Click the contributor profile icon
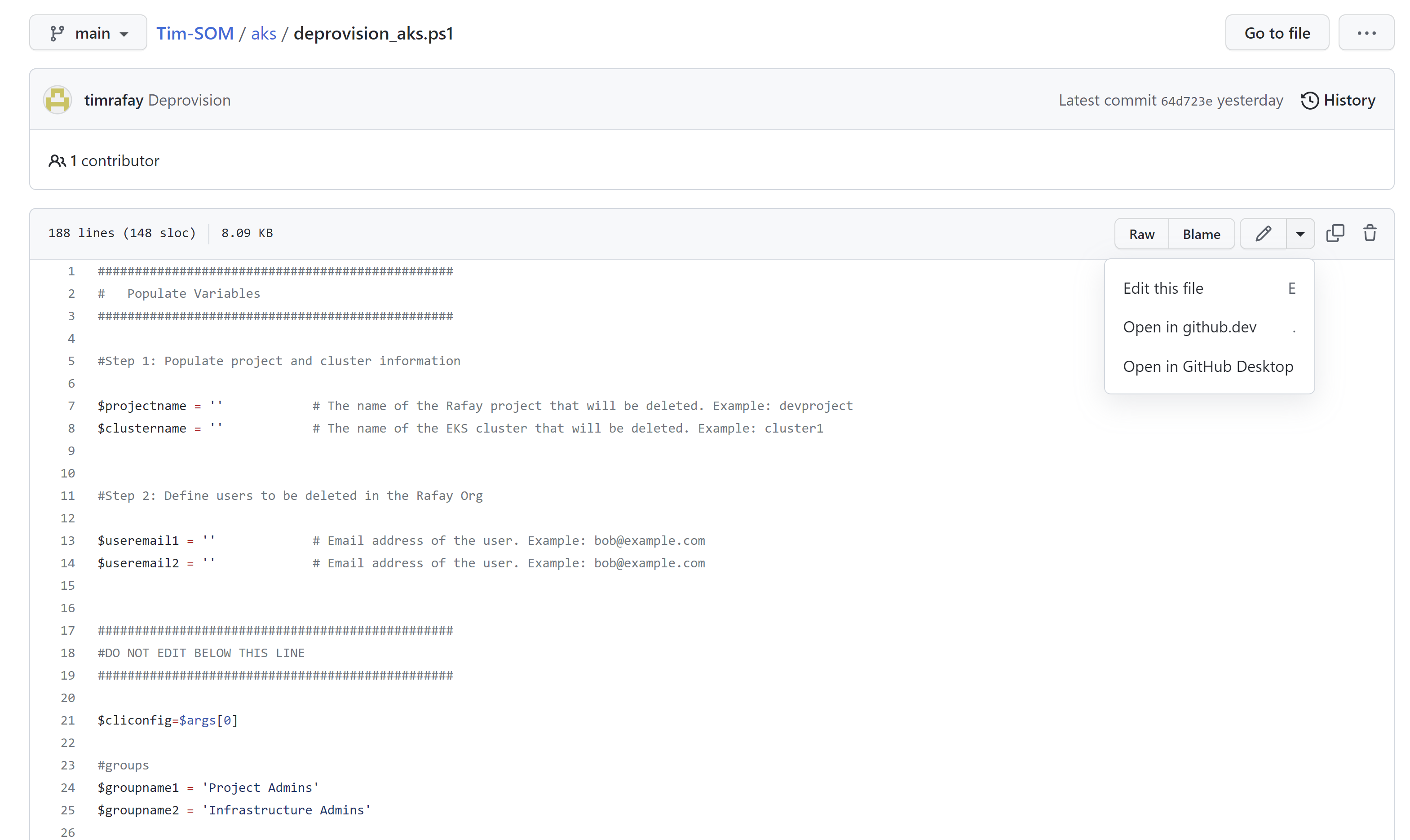The image size is (1410, 840). pyautogui.click(x=57, y=99)
